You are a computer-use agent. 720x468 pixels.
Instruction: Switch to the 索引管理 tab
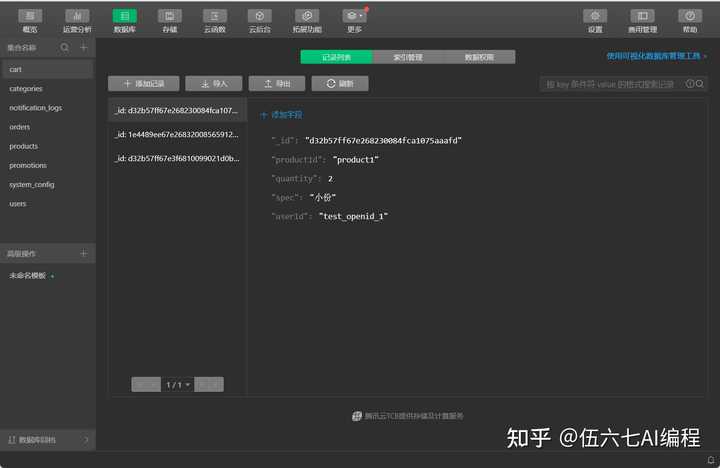pyautogui.click(x=408, y=58)
